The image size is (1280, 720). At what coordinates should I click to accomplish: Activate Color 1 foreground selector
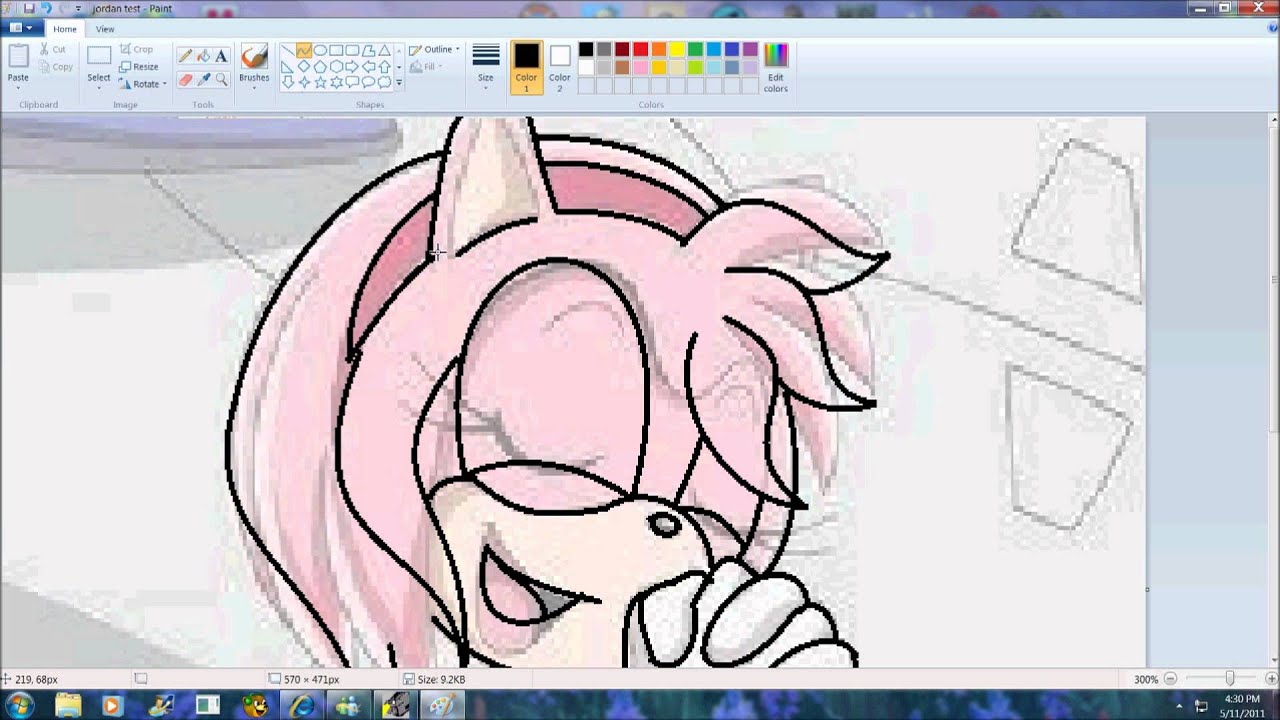526,68
